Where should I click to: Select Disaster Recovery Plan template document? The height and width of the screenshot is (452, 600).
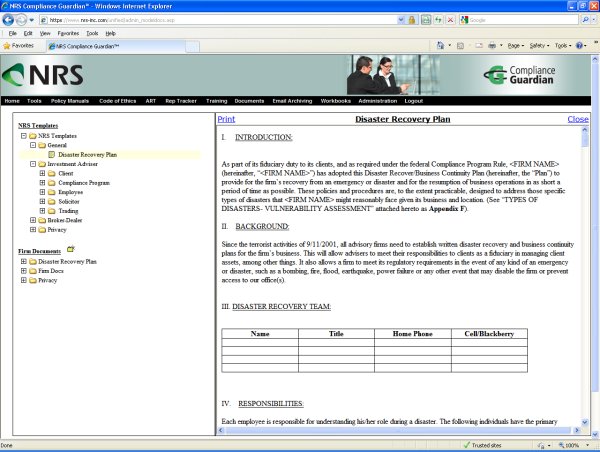click(x=87, y=155)
